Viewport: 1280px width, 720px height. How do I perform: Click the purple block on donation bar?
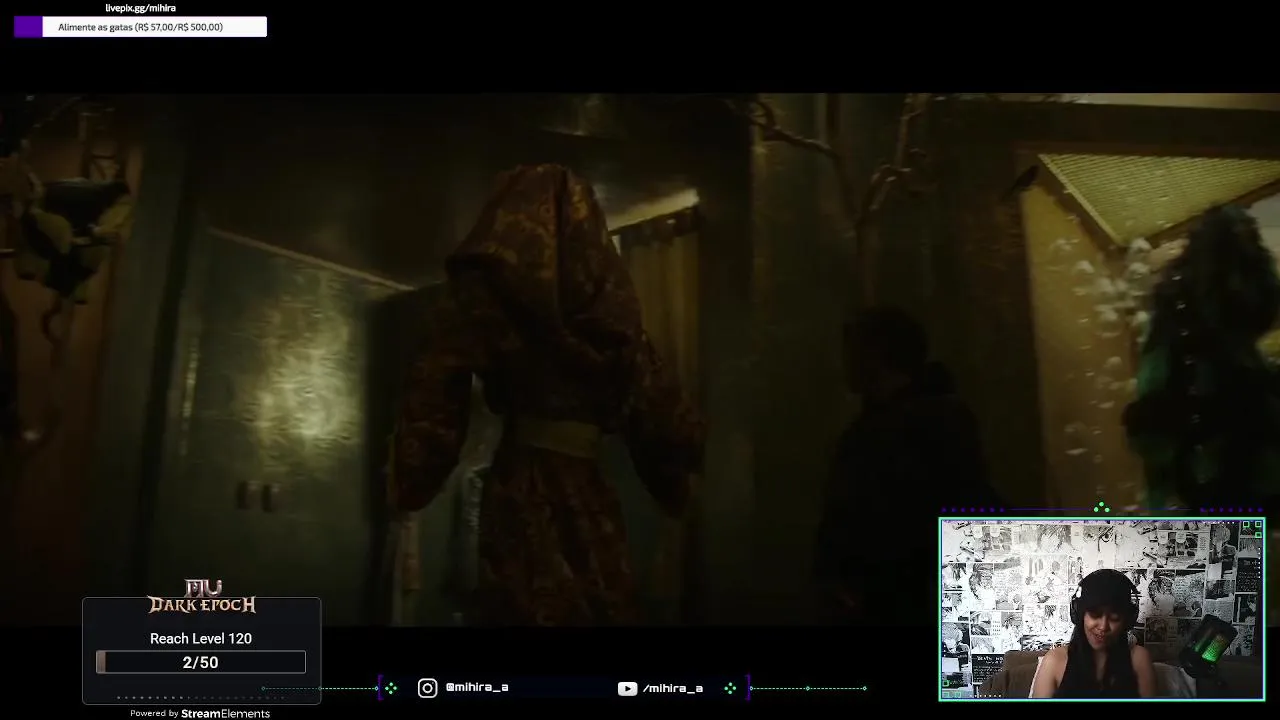[28, 27]
